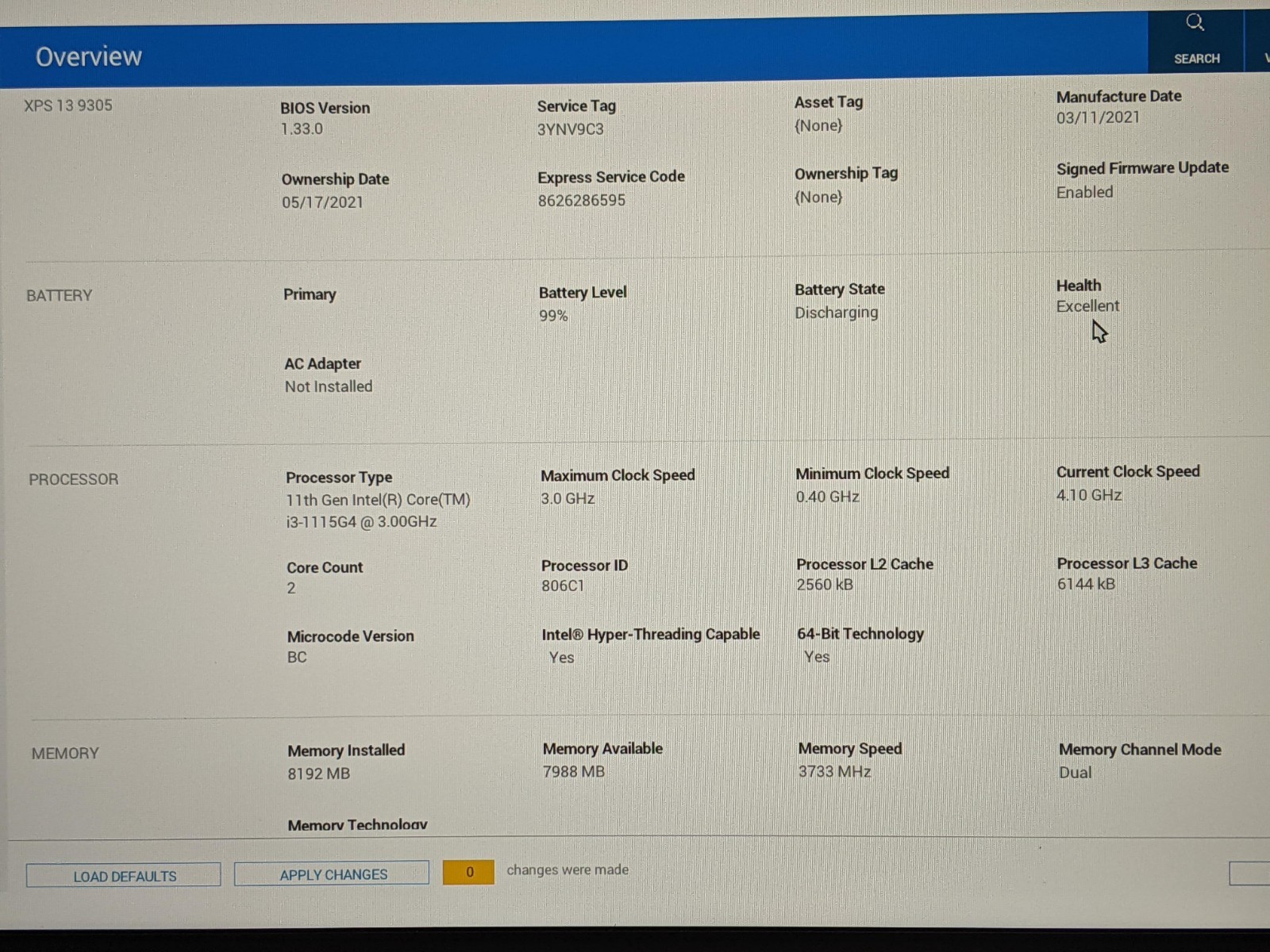Click the 'Overview' page title

pyautogui.click(x=89, y=56)
